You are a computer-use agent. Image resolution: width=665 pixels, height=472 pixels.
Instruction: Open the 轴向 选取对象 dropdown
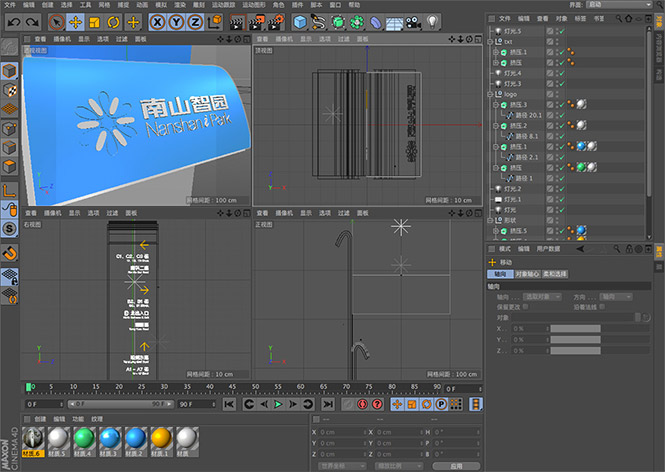(x=542, y=297)
